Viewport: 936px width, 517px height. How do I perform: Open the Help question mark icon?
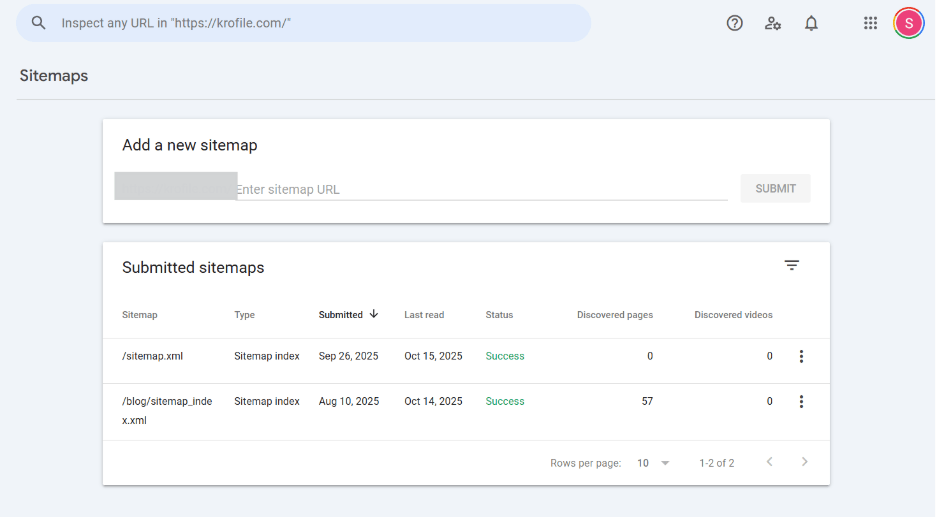click(735, 23)
